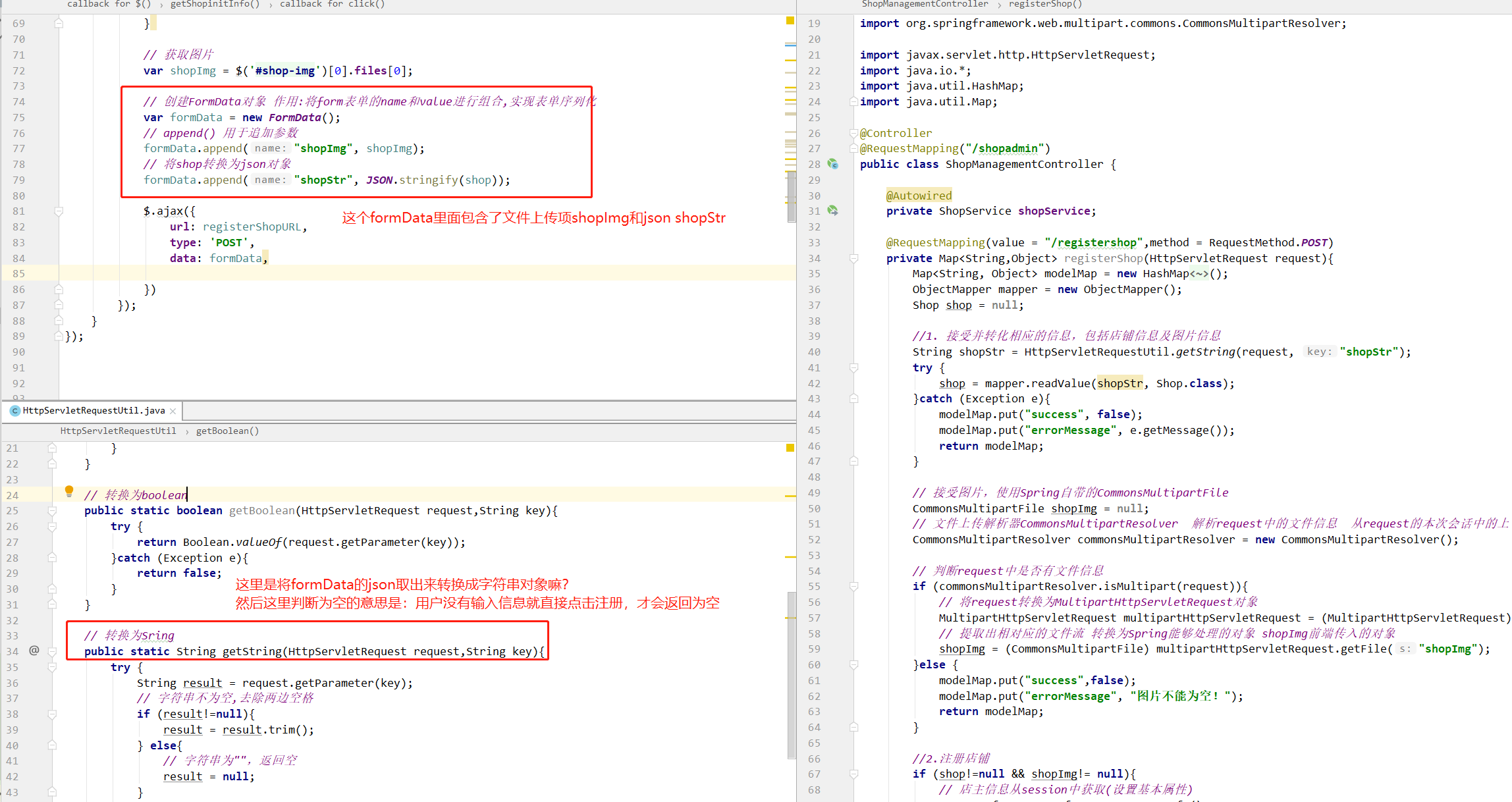
Task: Click the JavaScript editor vertical scrollbar thumb
Action: 791,196
